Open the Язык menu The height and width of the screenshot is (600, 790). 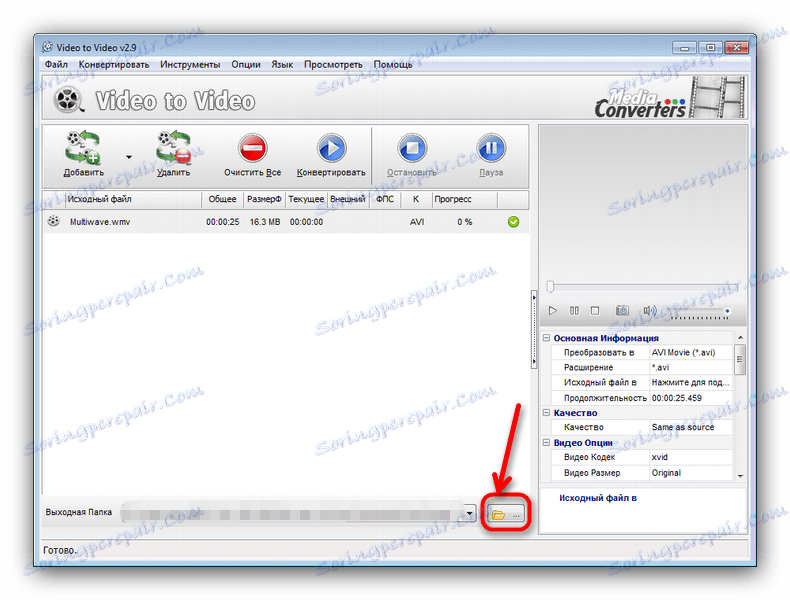tap(282, 64)
